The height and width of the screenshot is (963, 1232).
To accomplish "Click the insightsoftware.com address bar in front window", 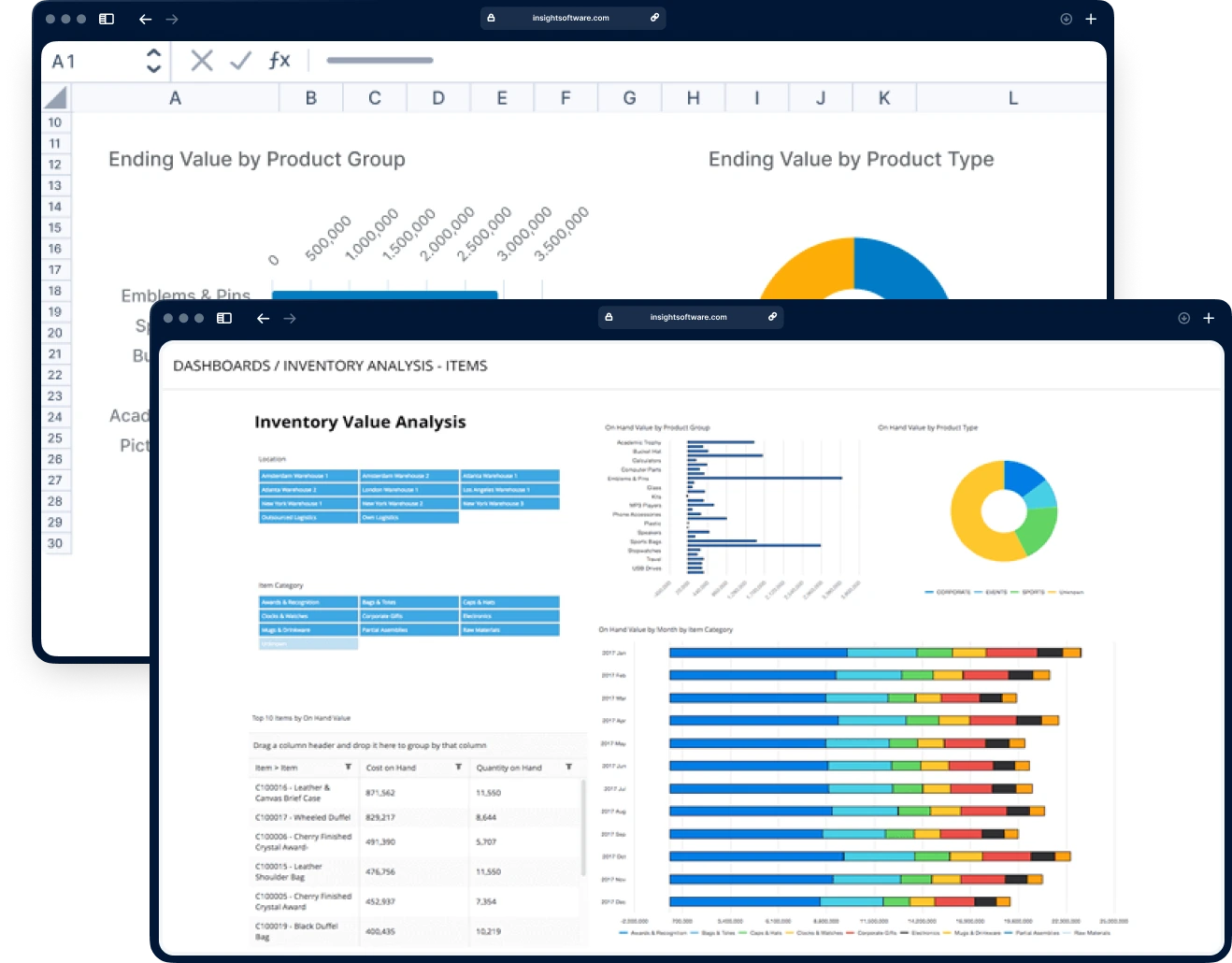I will [x=690, y=317].
